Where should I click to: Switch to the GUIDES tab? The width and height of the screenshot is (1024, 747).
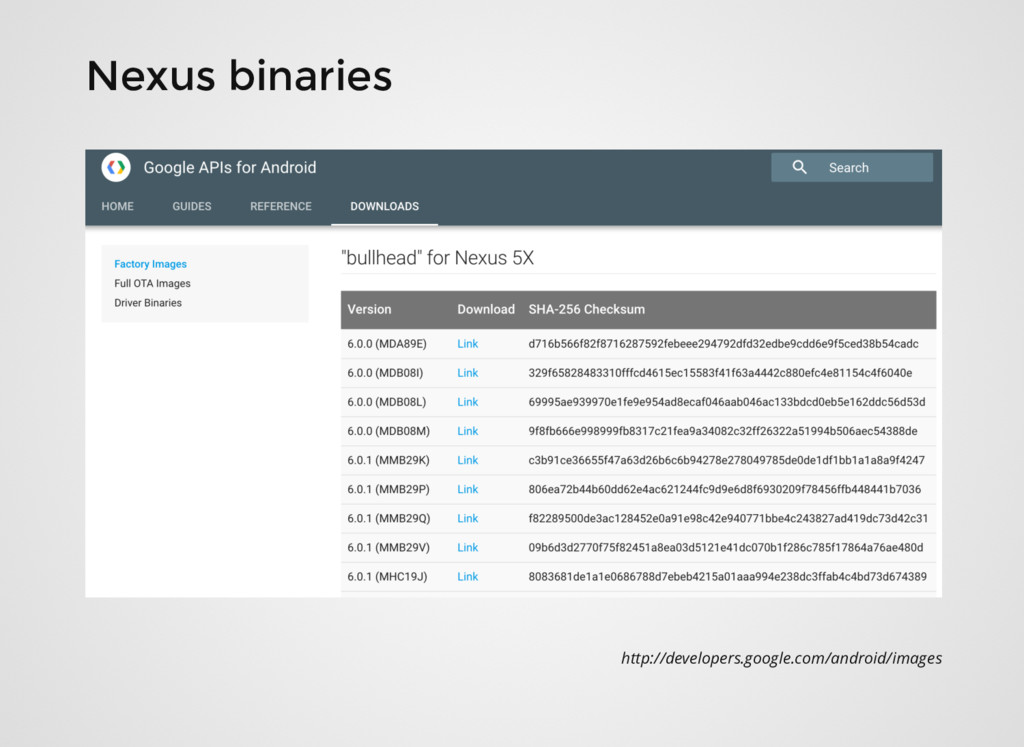click(x=192, y=206)
